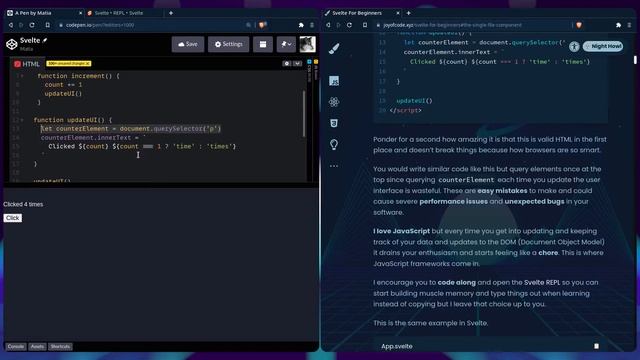Go back in the left browser window
The width and height of the screenshot is (640, 360).
(11, 25)
